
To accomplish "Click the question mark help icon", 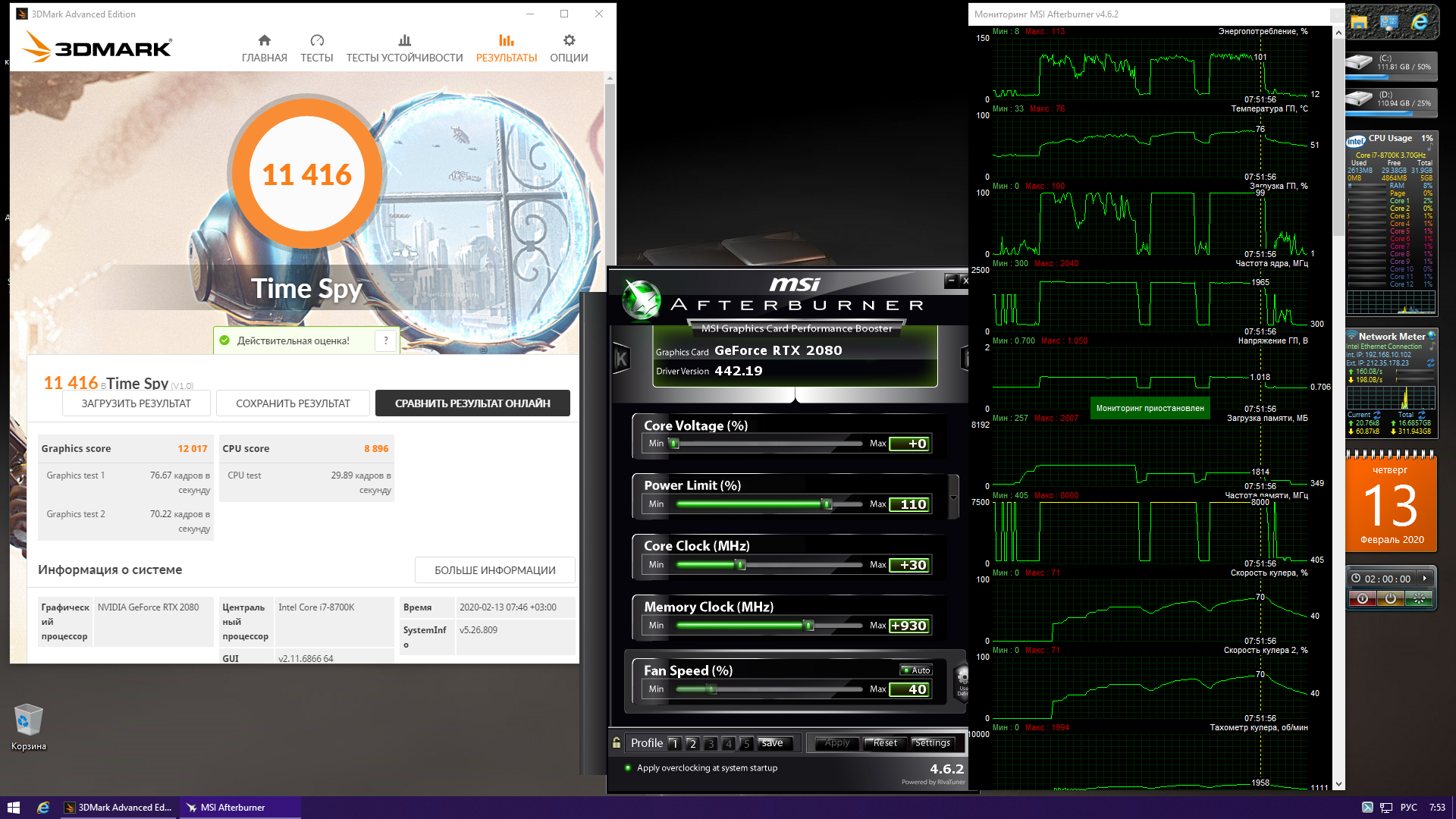I will [x=386, y=340].
